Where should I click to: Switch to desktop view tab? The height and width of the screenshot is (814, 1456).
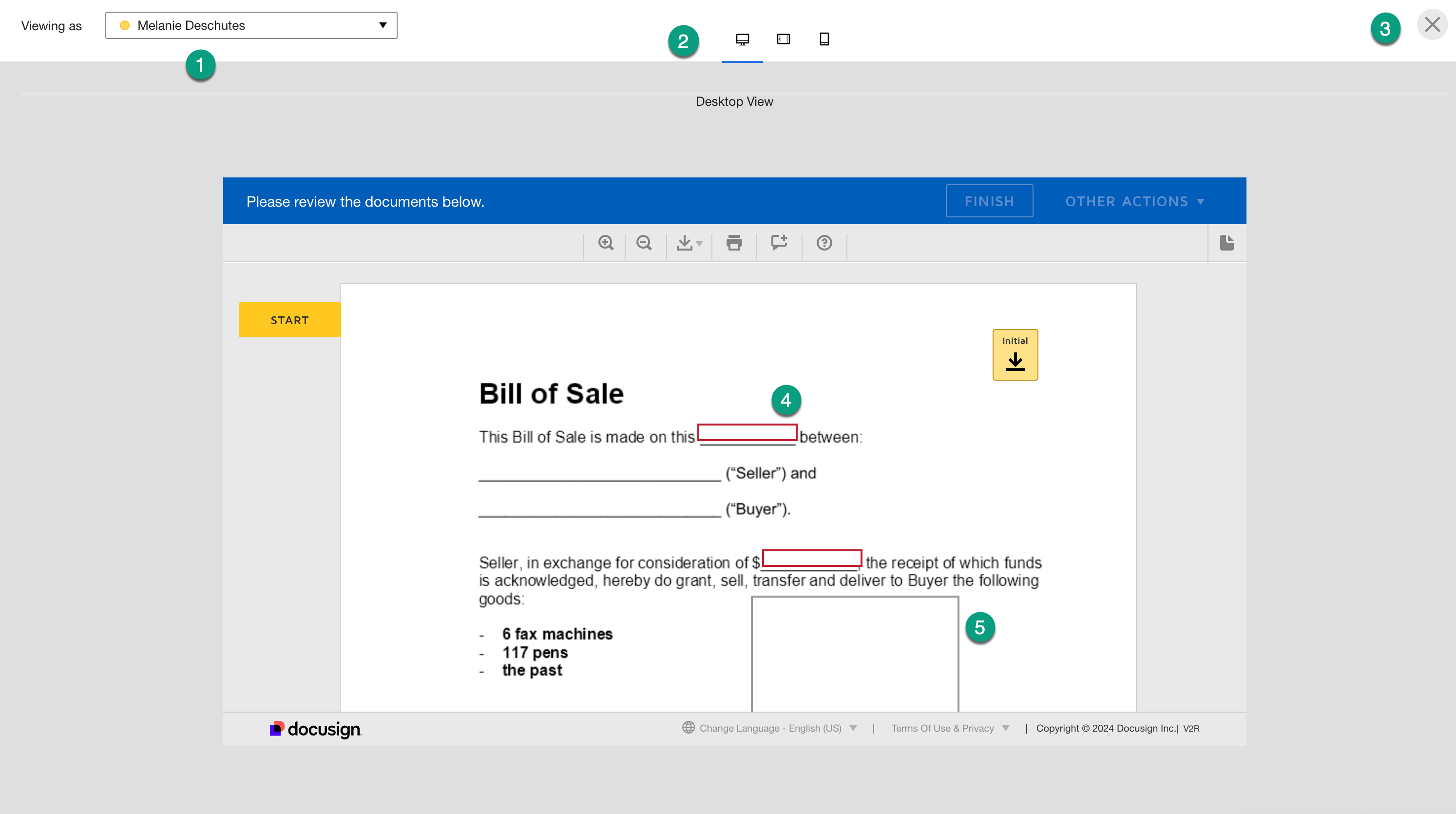coord(742,39)
